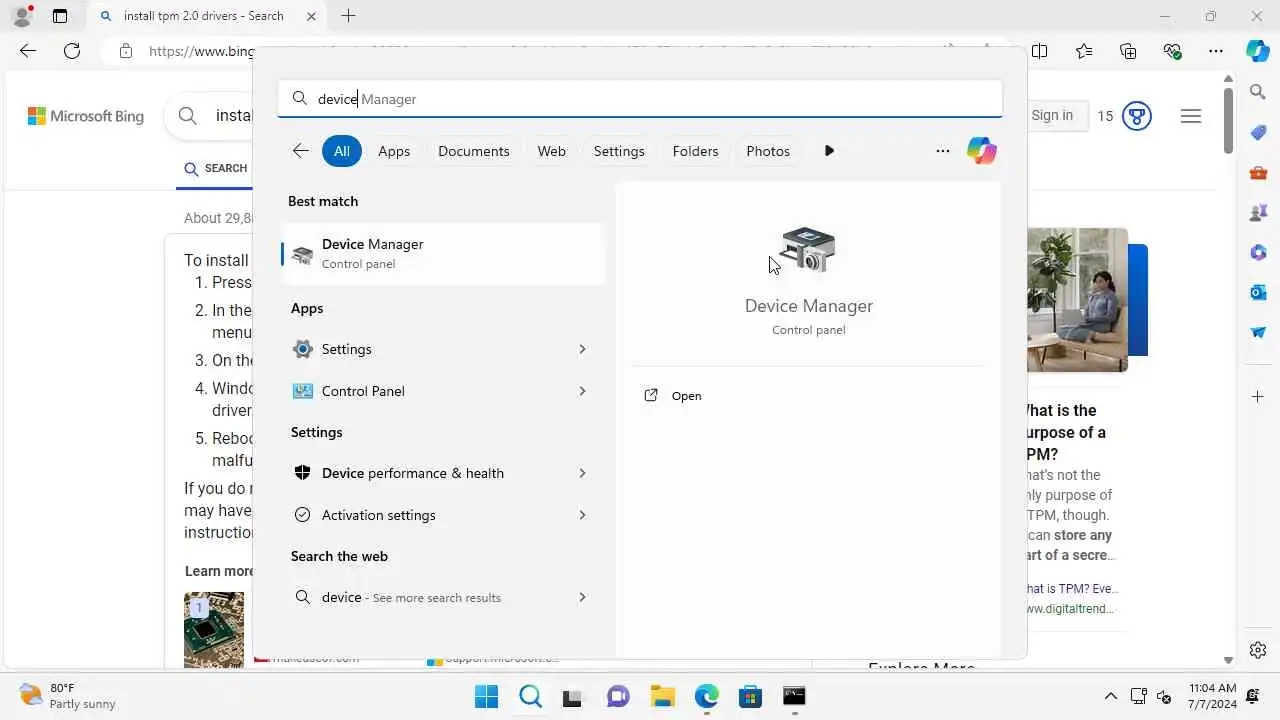The image size is (1280, 720).
Task: Refresh the Edge browser page
Action: [72, 51]
